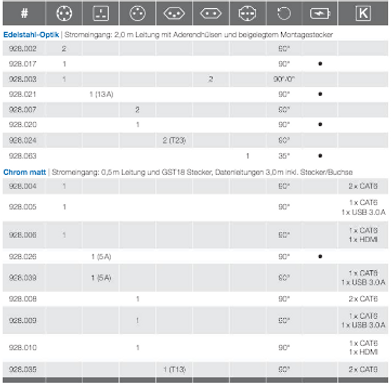Click the '1 (T13)' cell
This screenshot has height=383, width=392.
tap(174, 369)
